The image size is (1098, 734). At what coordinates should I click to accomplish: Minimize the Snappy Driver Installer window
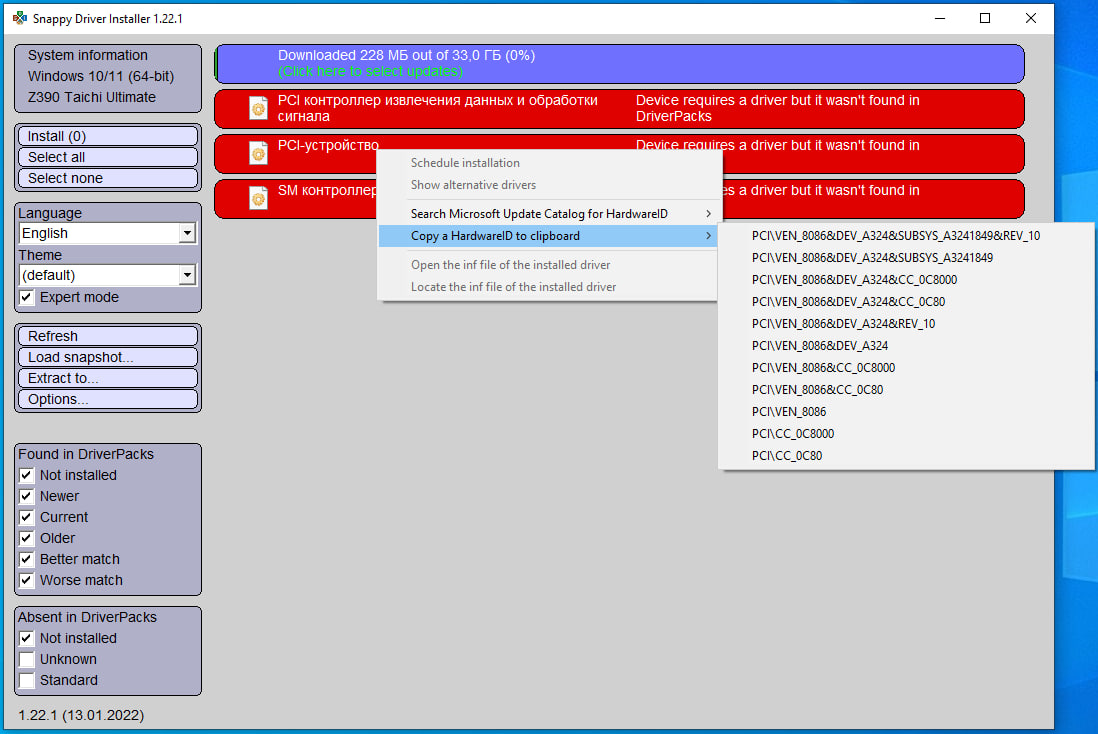[940, 18]
